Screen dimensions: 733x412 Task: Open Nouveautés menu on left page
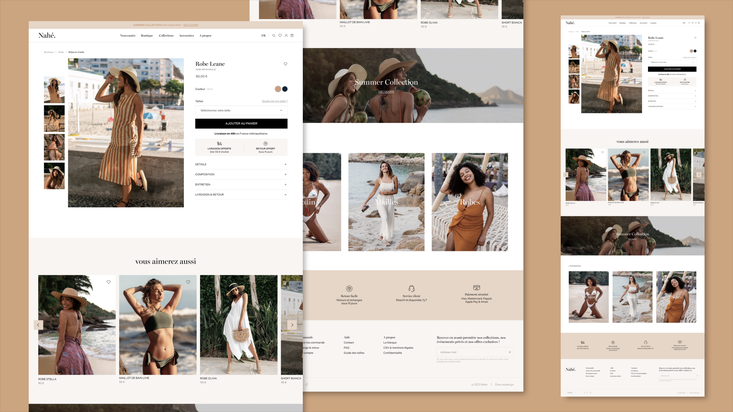pos(128,36)
